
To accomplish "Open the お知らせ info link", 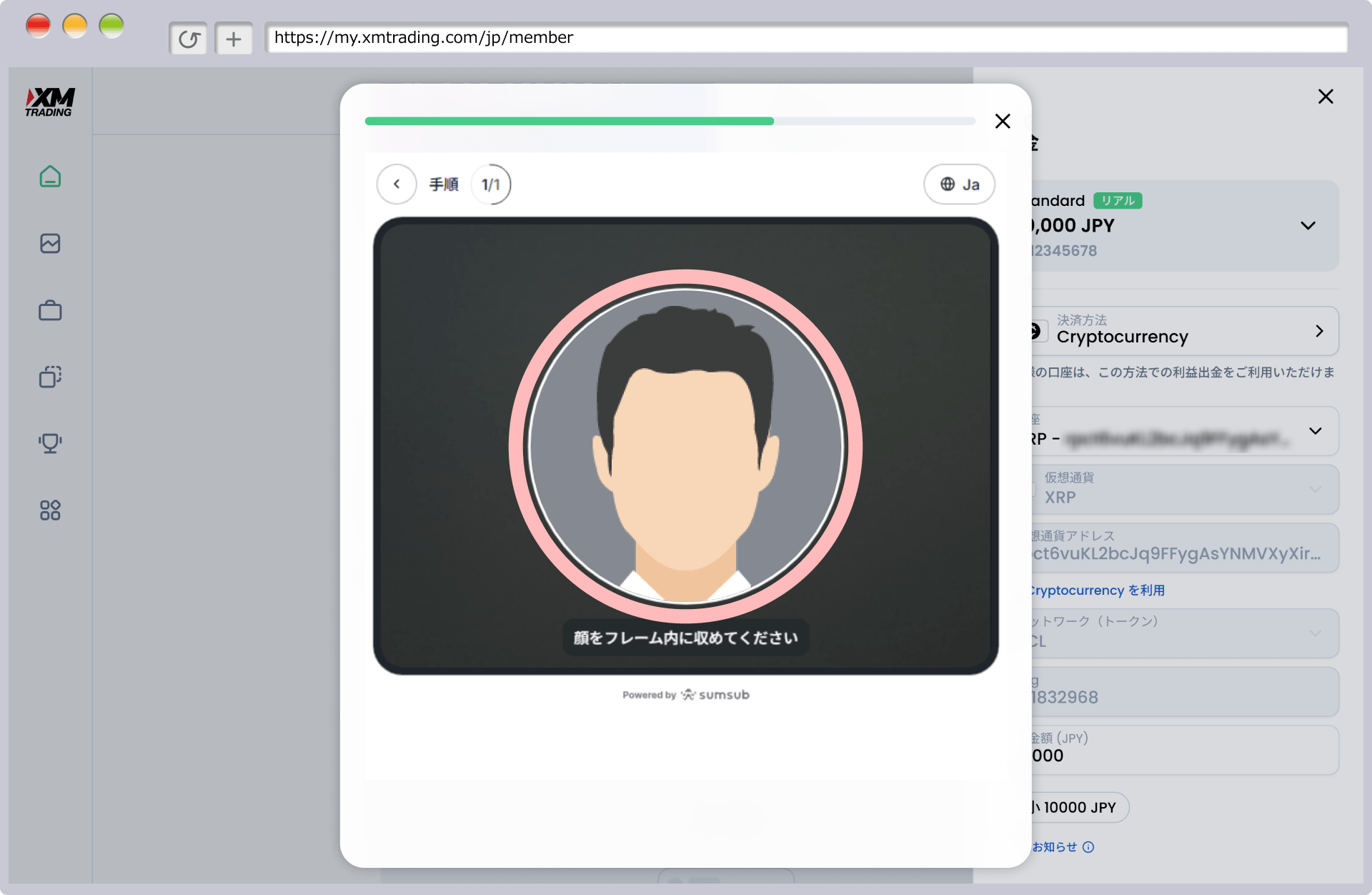I will pyautogui.click(x=1063, y=847).
